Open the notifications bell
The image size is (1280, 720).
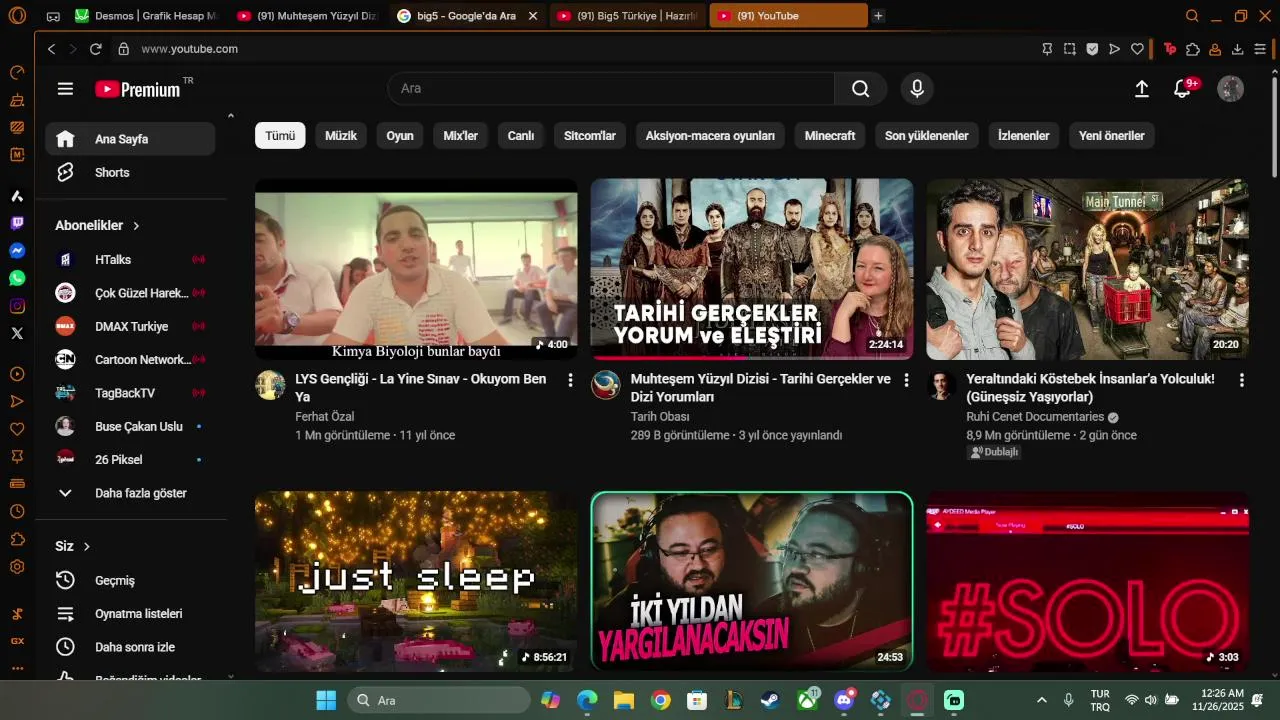click(1182, 89)
